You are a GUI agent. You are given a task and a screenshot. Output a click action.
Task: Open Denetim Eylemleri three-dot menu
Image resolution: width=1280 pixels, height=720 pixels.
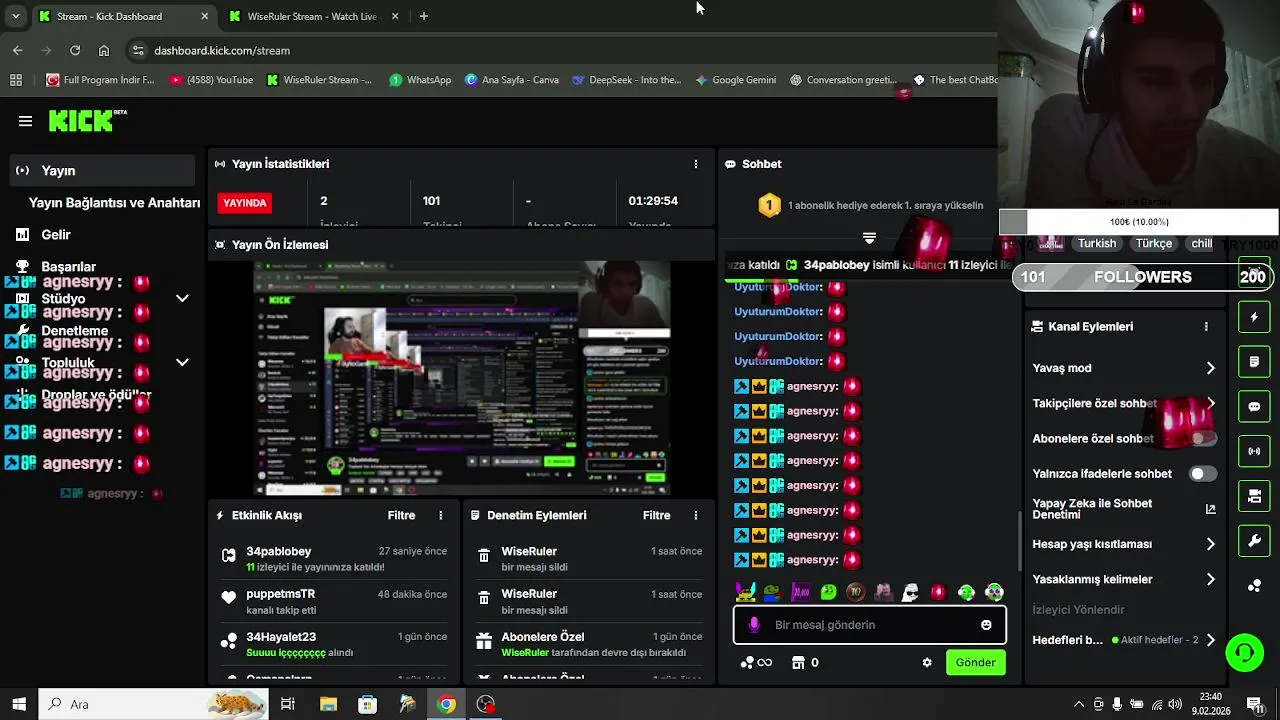(x=696, y=515)
